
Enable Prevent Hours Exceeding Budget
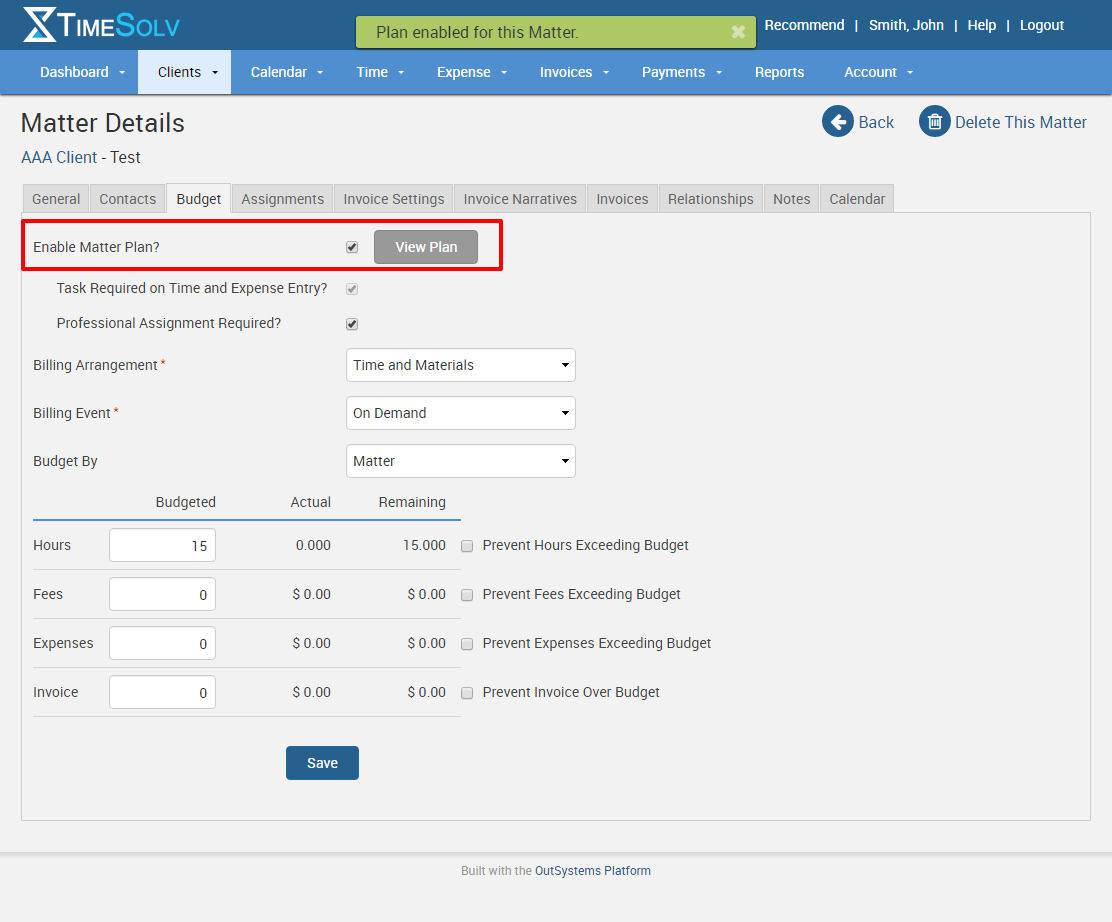467,546
